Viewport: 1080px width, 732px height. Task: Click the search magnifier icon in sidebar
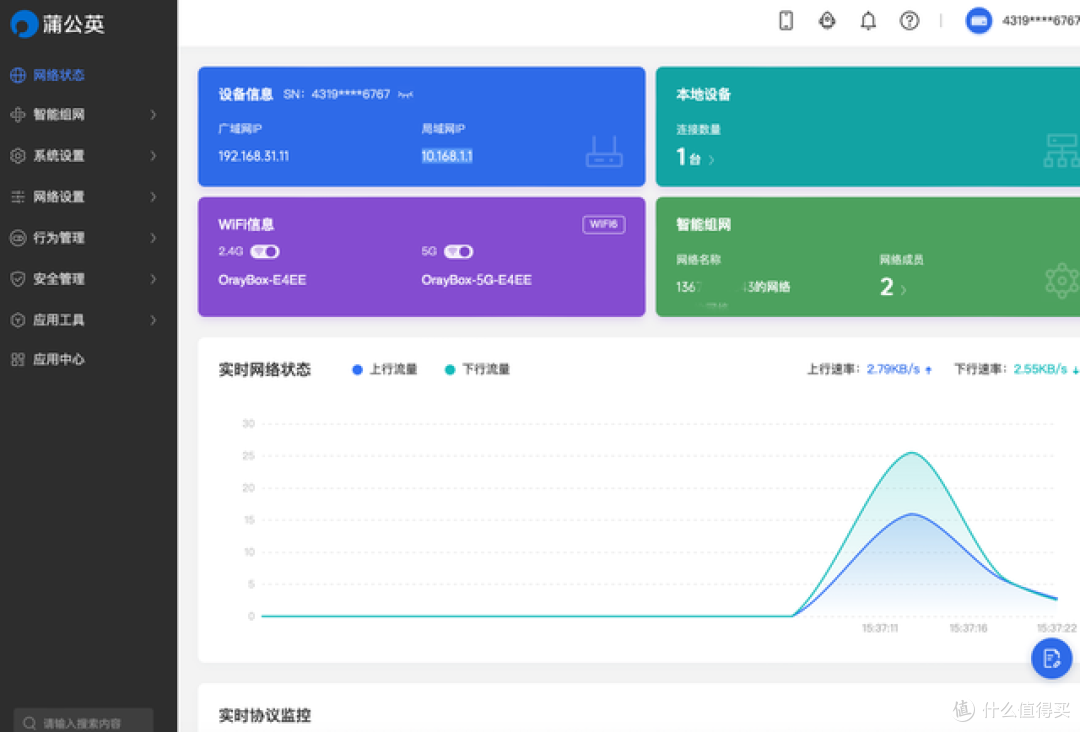click(30, 723)
